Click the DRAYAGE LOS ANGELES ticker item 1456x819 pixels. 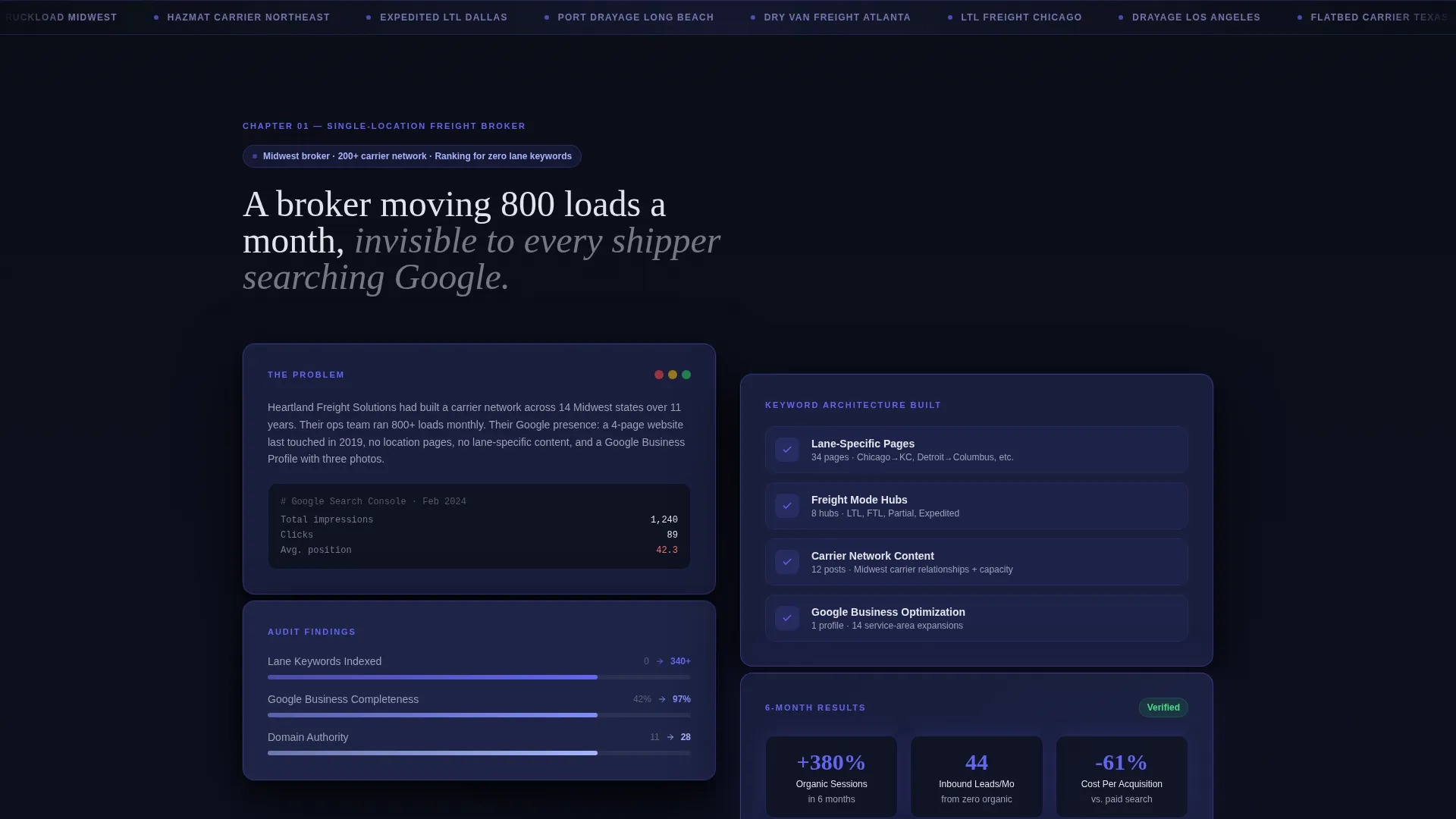tap(1190, 17)
